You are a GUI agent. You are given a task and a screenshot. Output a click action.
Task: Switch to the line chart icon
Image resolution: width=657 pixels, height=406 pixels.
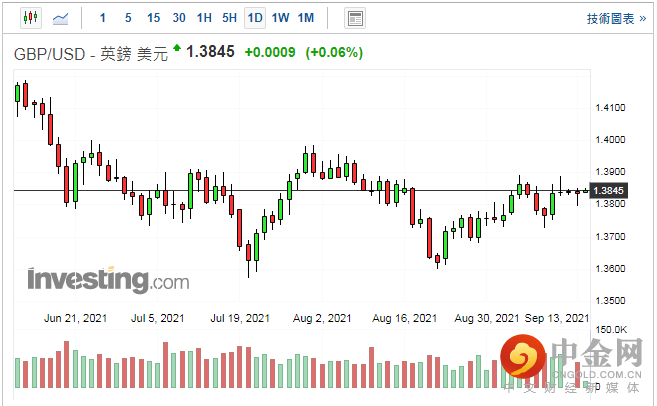(x=60, y=18)
